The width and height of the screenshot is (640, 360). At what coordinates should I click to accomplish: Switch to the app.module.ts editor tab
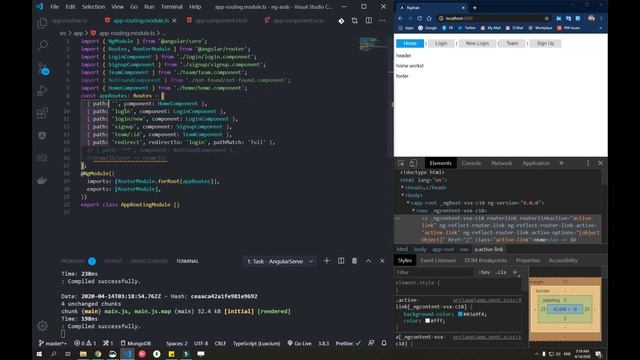(70, 20)
